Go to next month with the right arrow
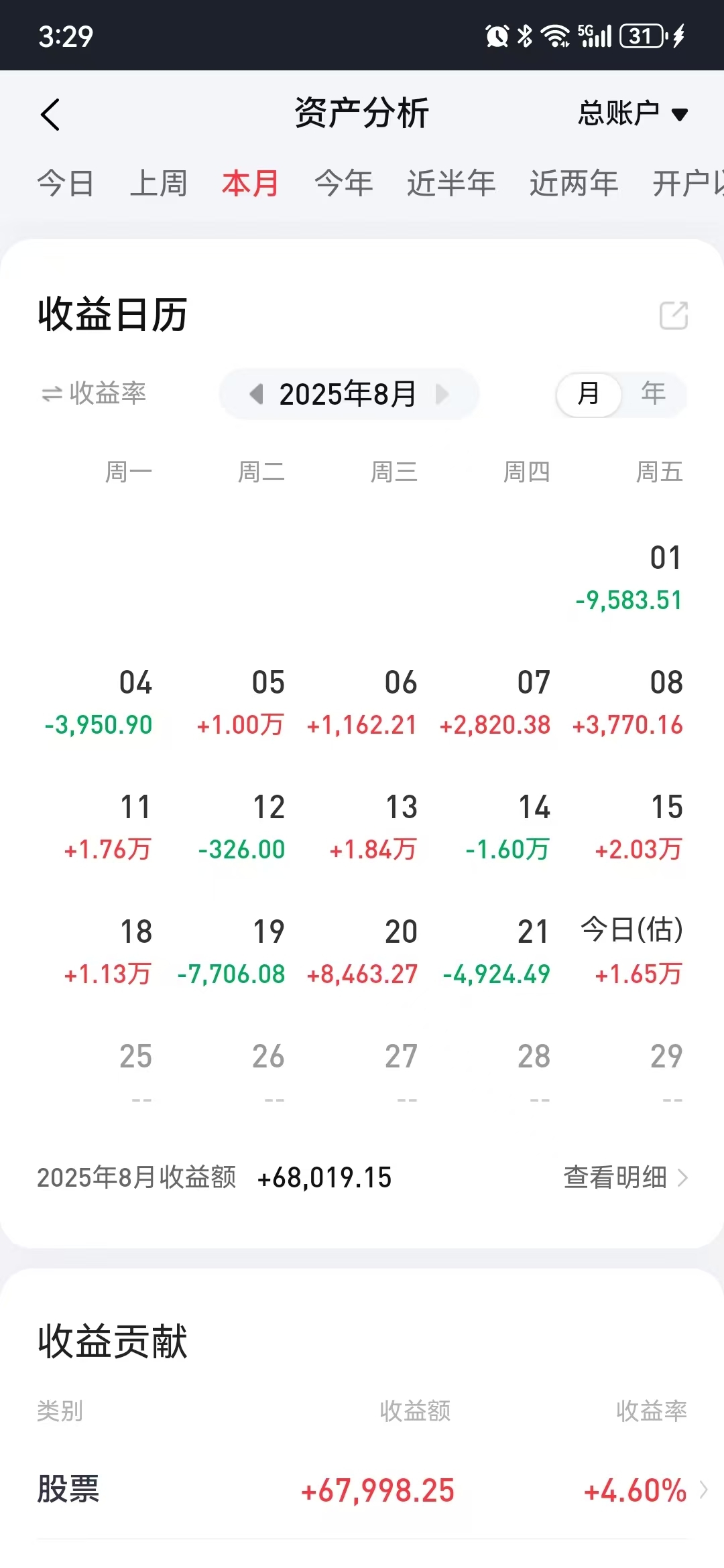This screenshot has height=1568, width=724. point(442,394)
